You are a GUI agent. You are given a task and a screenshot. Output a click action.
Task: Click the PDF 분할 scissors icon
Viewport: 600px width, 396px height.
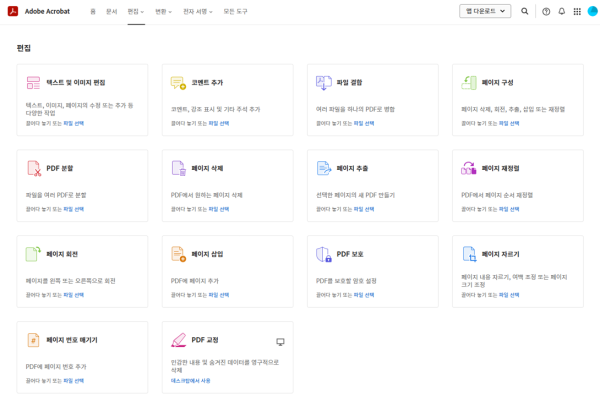coord(34,168)
